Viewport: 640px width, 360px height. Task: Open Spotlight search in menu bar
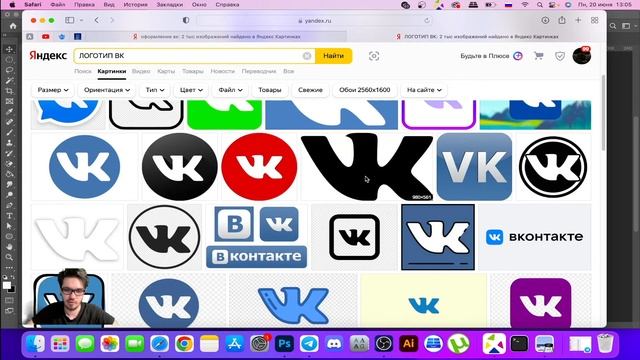540,4
